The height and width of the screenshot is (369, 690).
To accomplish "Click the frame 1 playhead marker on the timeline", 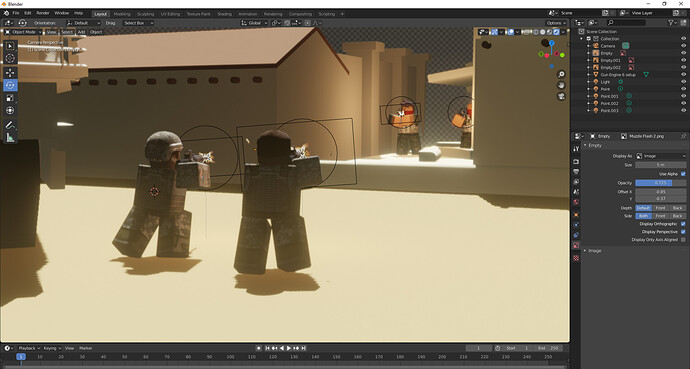I will click(21, 357).
